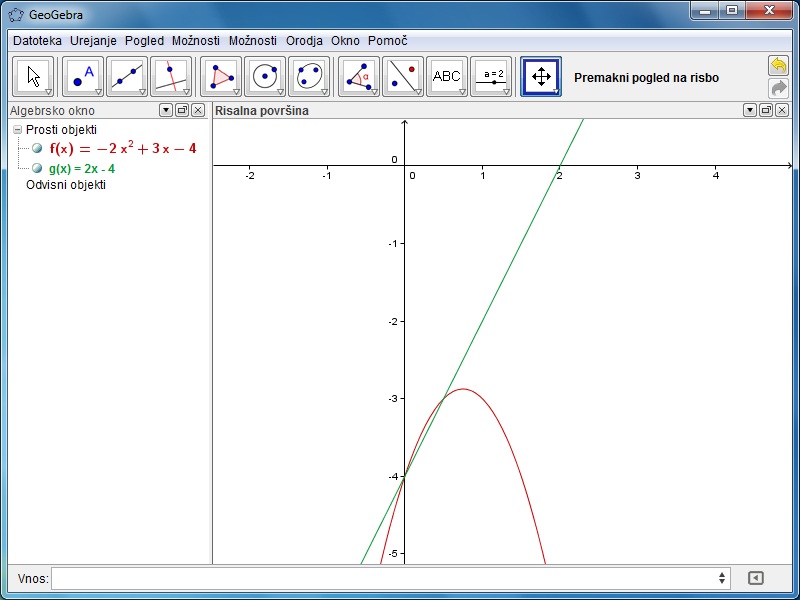800x600 pixels.
Task: Choose the Angle measurement tool
Action: [x=359, y=77]
